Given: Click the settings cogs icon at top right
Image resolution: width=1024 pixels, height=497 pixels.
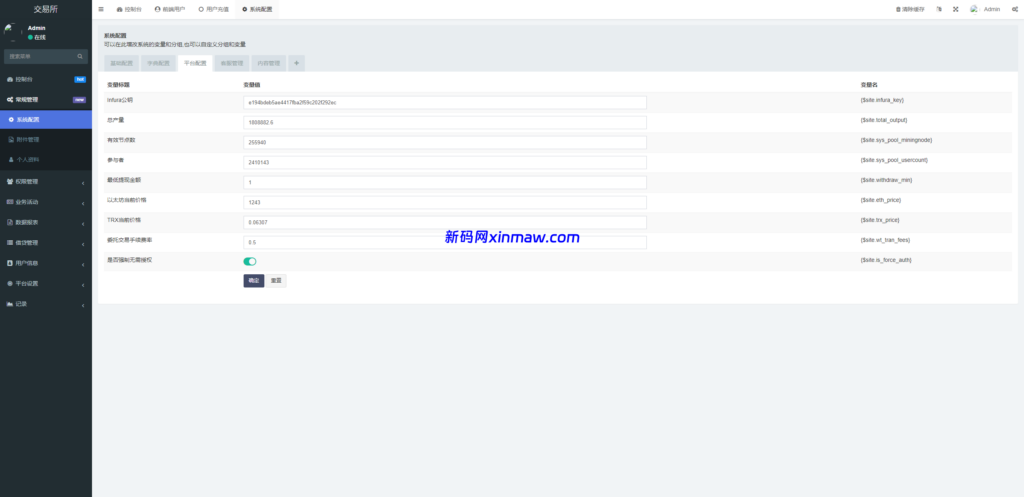Looking at the screenshot, I should (x=1015, y=9).
